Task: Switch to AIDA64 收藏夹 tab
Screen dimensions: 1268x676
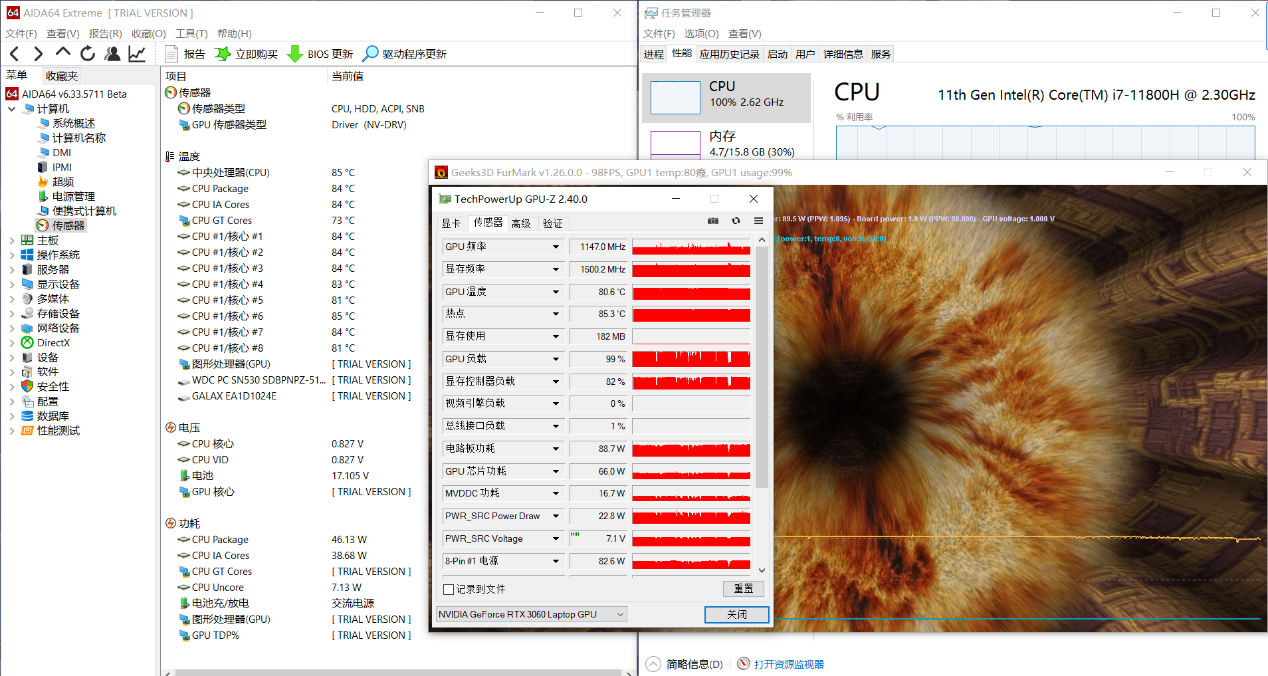Action: coord(61,76)
